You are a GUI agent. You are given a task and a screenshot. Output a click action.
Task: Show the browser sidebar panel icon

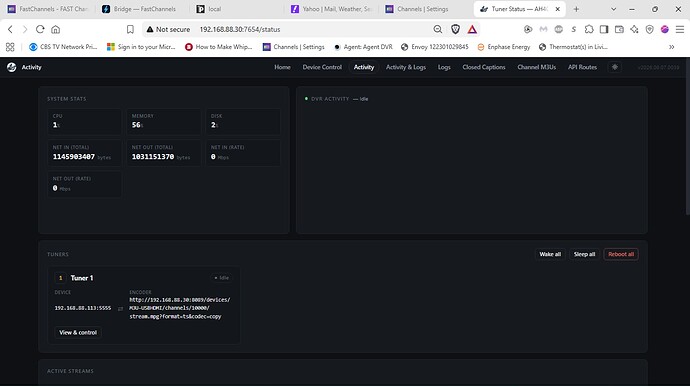pyautogui.click(x=604, y=29)
